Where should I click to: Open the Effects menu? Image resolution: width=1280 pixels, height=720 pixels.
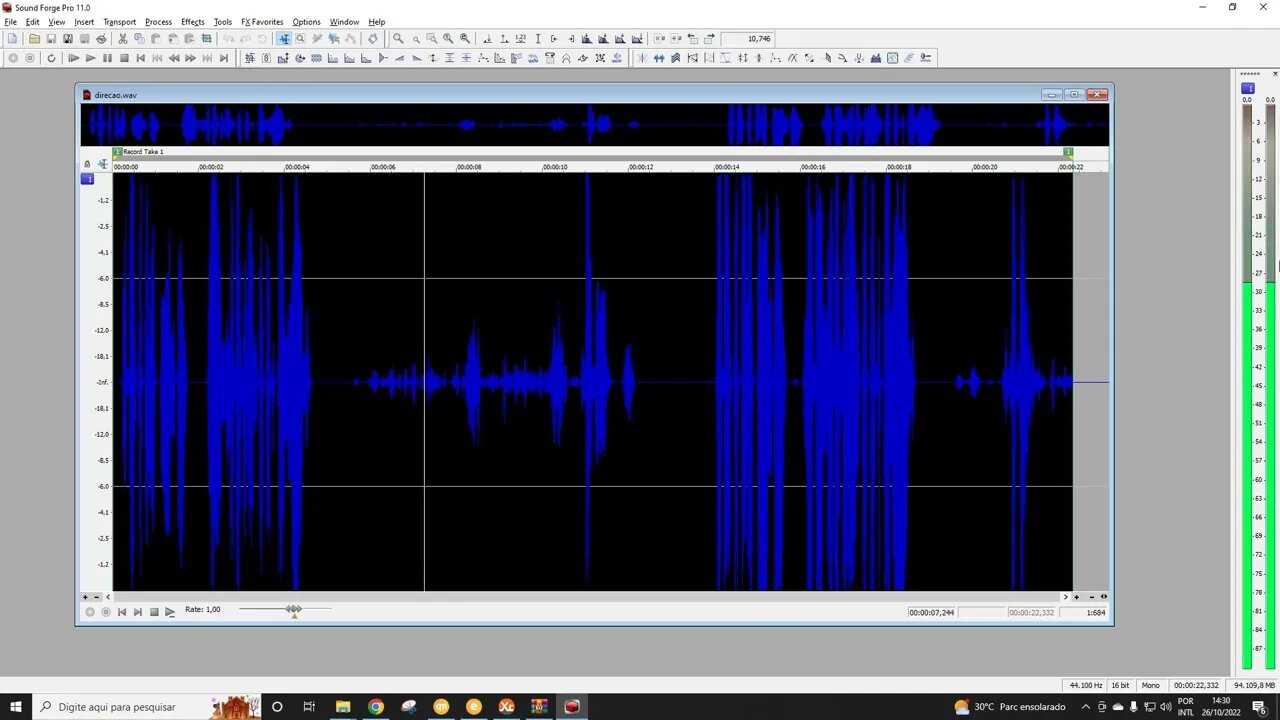tap(192, 22)
